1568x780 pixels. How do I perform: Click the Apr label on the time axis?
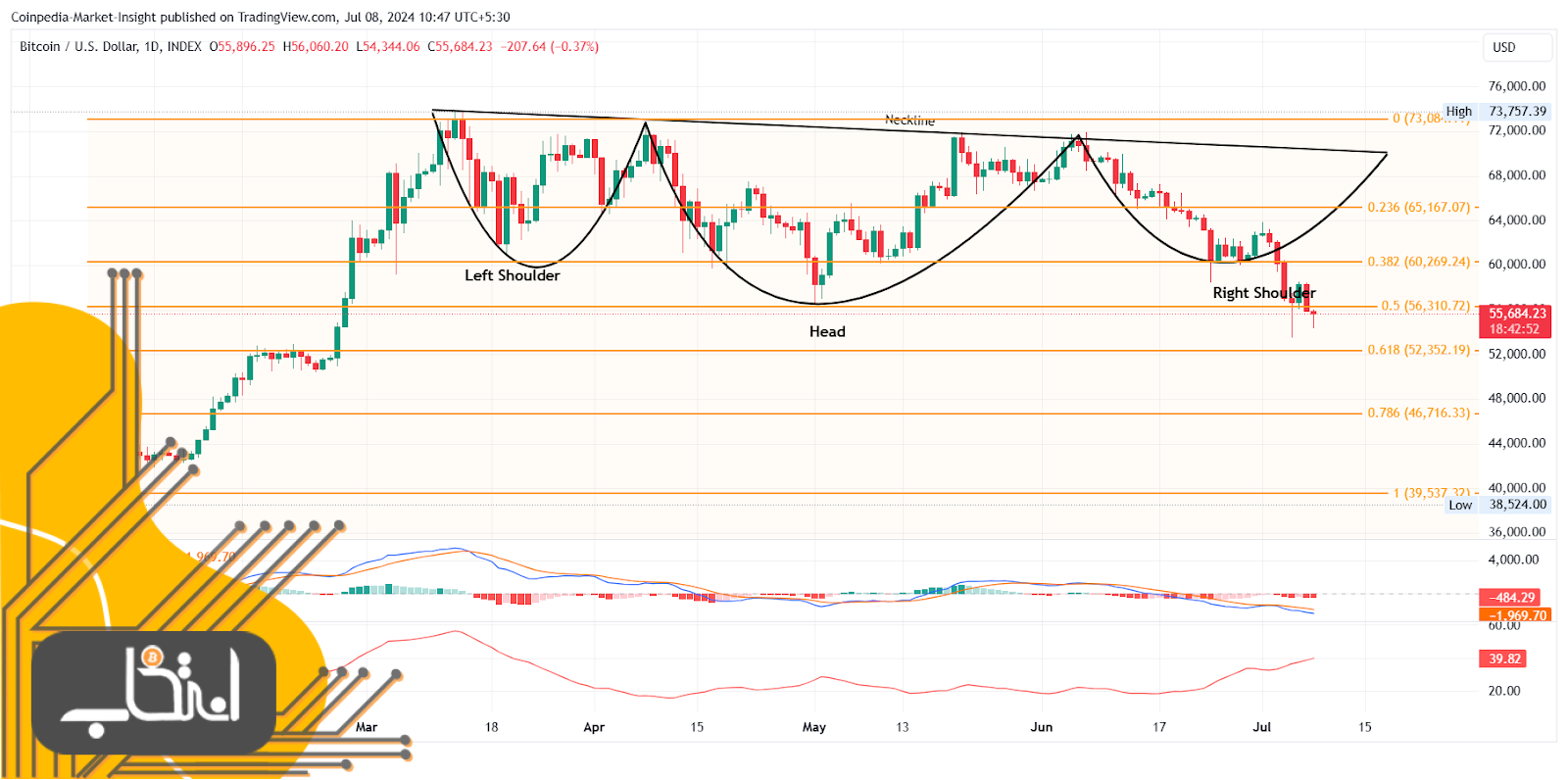pos(594,727)
